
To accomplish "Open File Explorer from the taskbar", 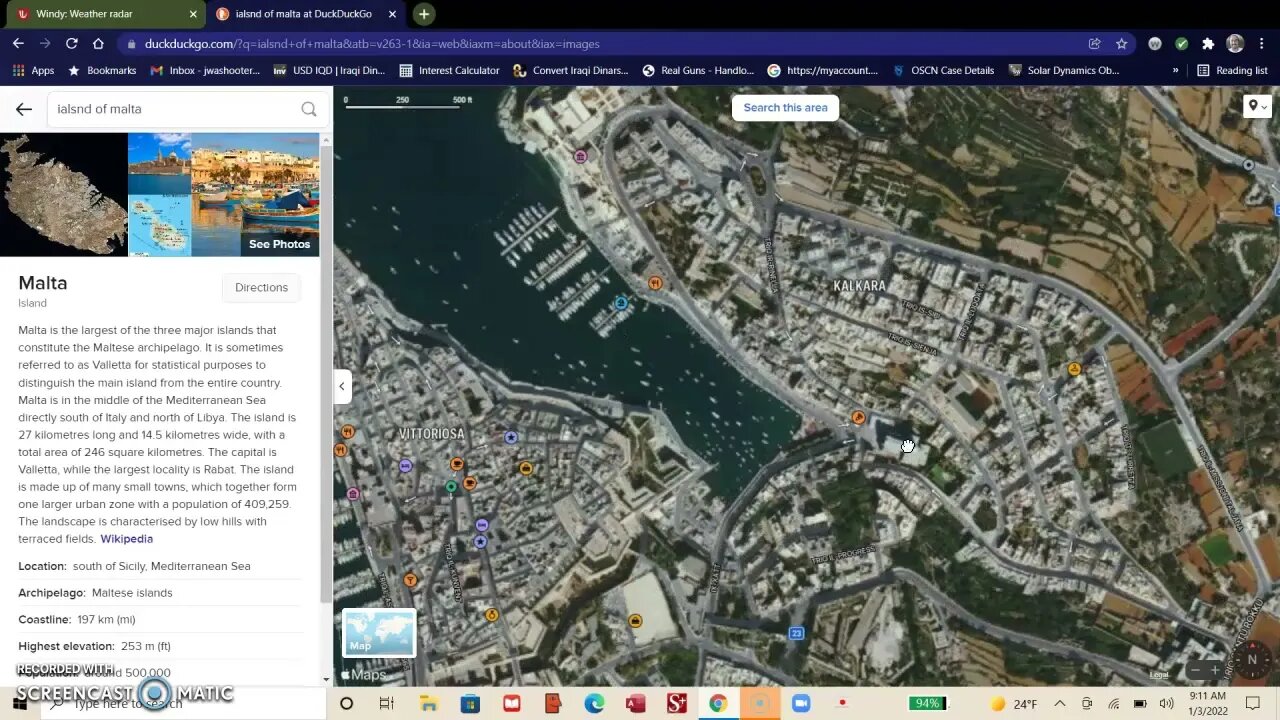I will click(x=429, y=704).
